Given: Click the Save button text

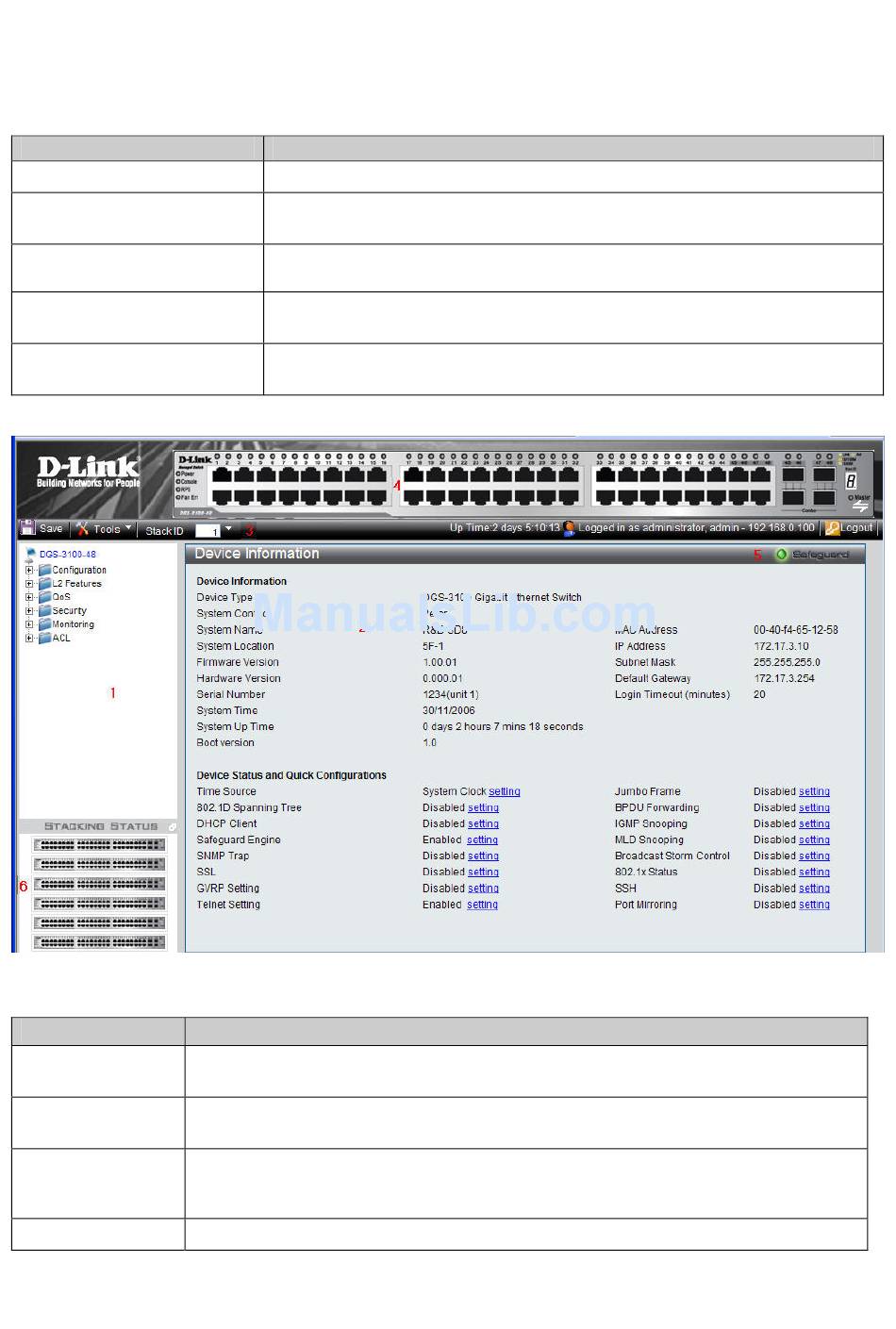Looking at the screenshot, I should tap(51, 529).
